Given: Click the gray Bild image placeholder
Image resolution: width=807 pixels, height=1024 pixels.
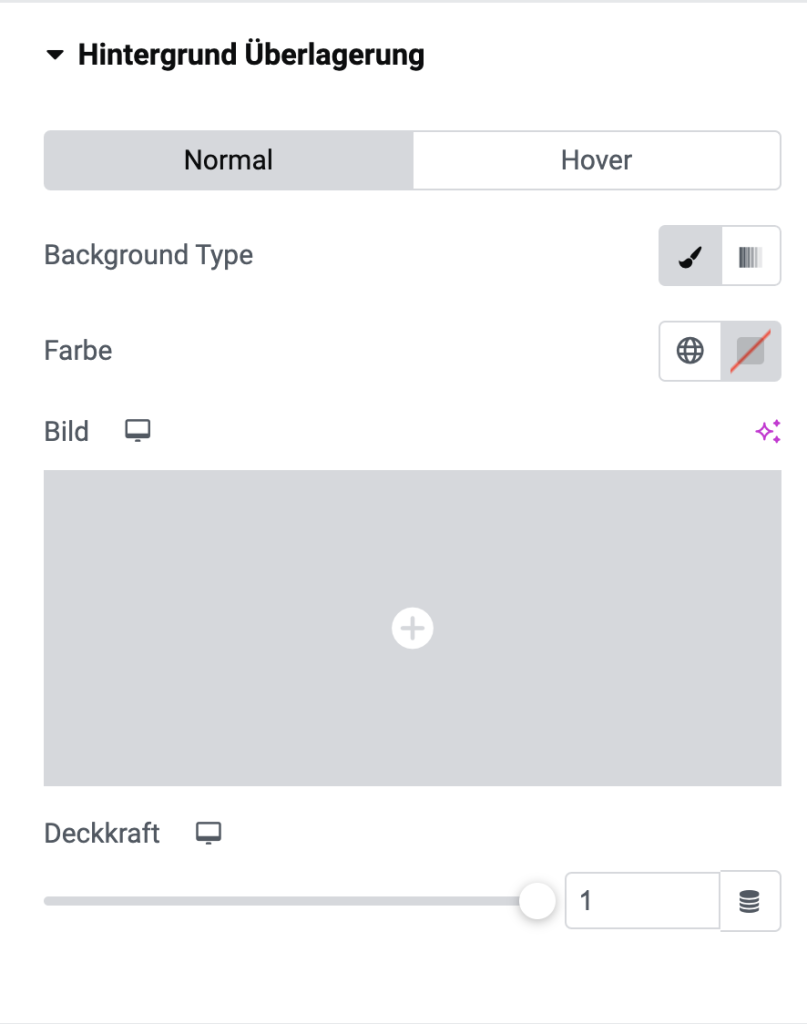Looking at the screenshot, I should [412, 628].
